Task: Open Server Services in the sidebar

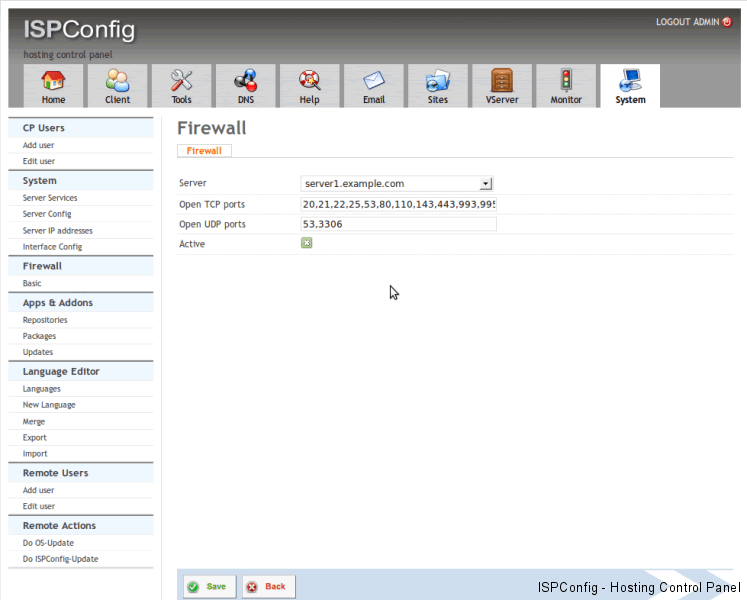Action: click(50, 198)
